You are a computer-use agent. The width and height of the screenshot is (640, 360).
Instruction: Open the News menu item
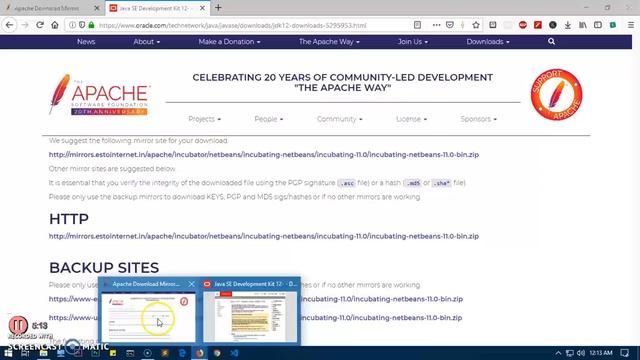[x=86, y=42]
